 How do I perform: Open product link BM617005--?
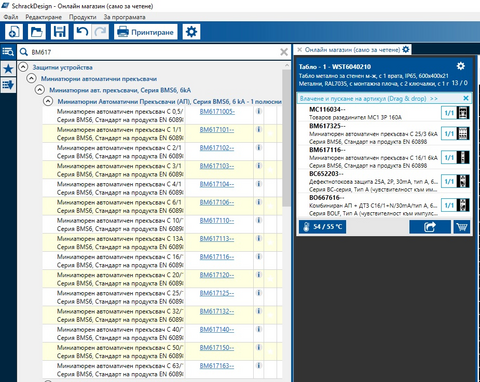point(217,112)
